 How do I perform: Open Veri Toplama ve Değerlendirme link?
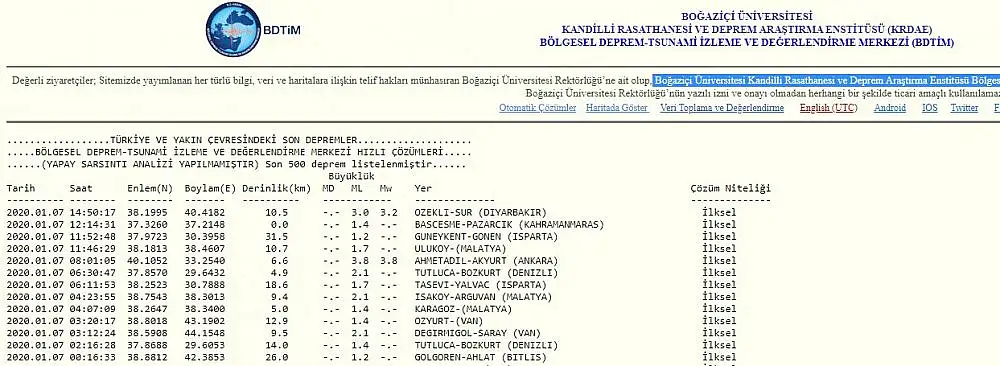pyautogui.click(x=722, y=108)
